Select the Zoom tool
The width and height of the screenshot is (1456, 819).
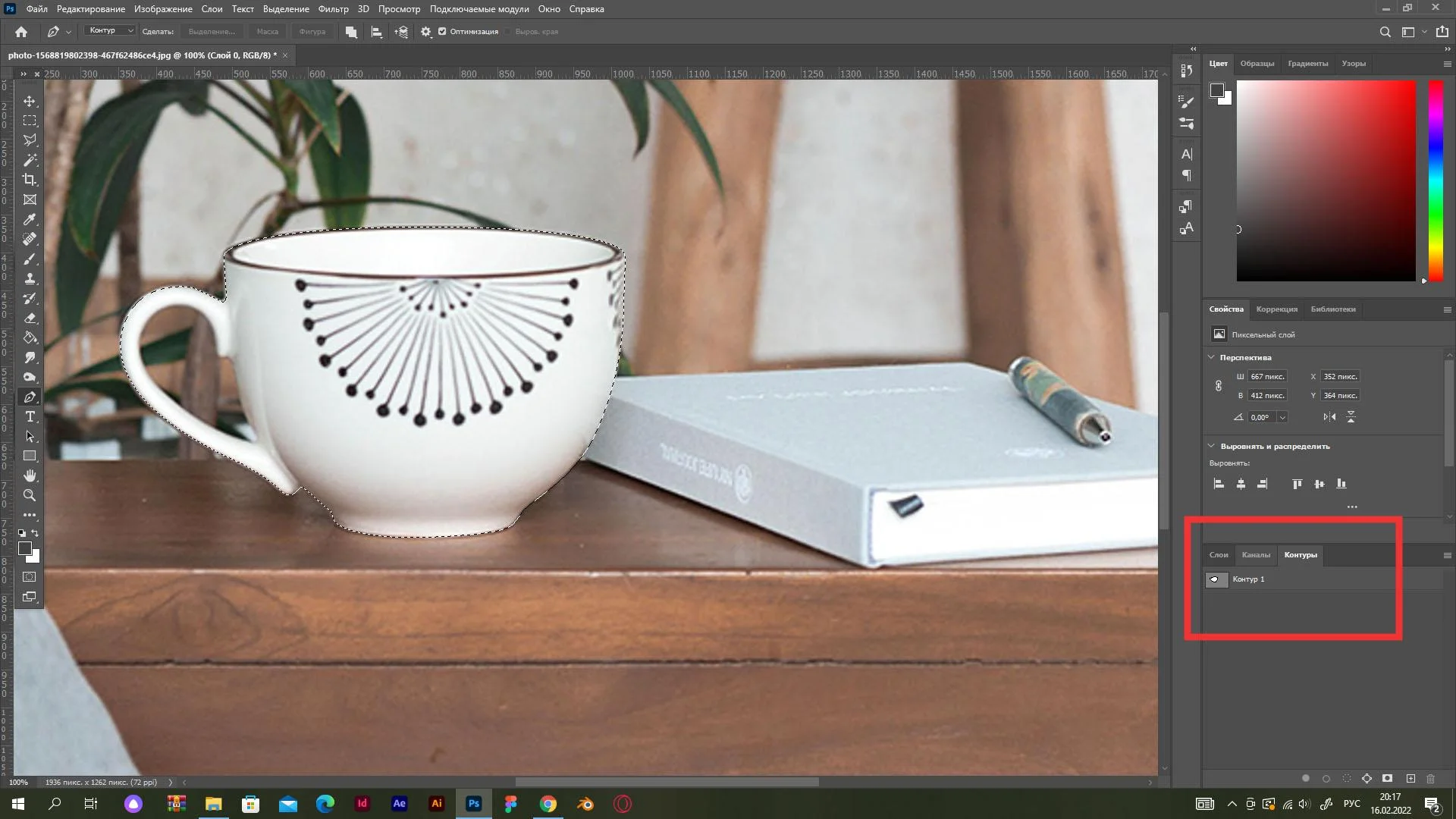point(30,495)
